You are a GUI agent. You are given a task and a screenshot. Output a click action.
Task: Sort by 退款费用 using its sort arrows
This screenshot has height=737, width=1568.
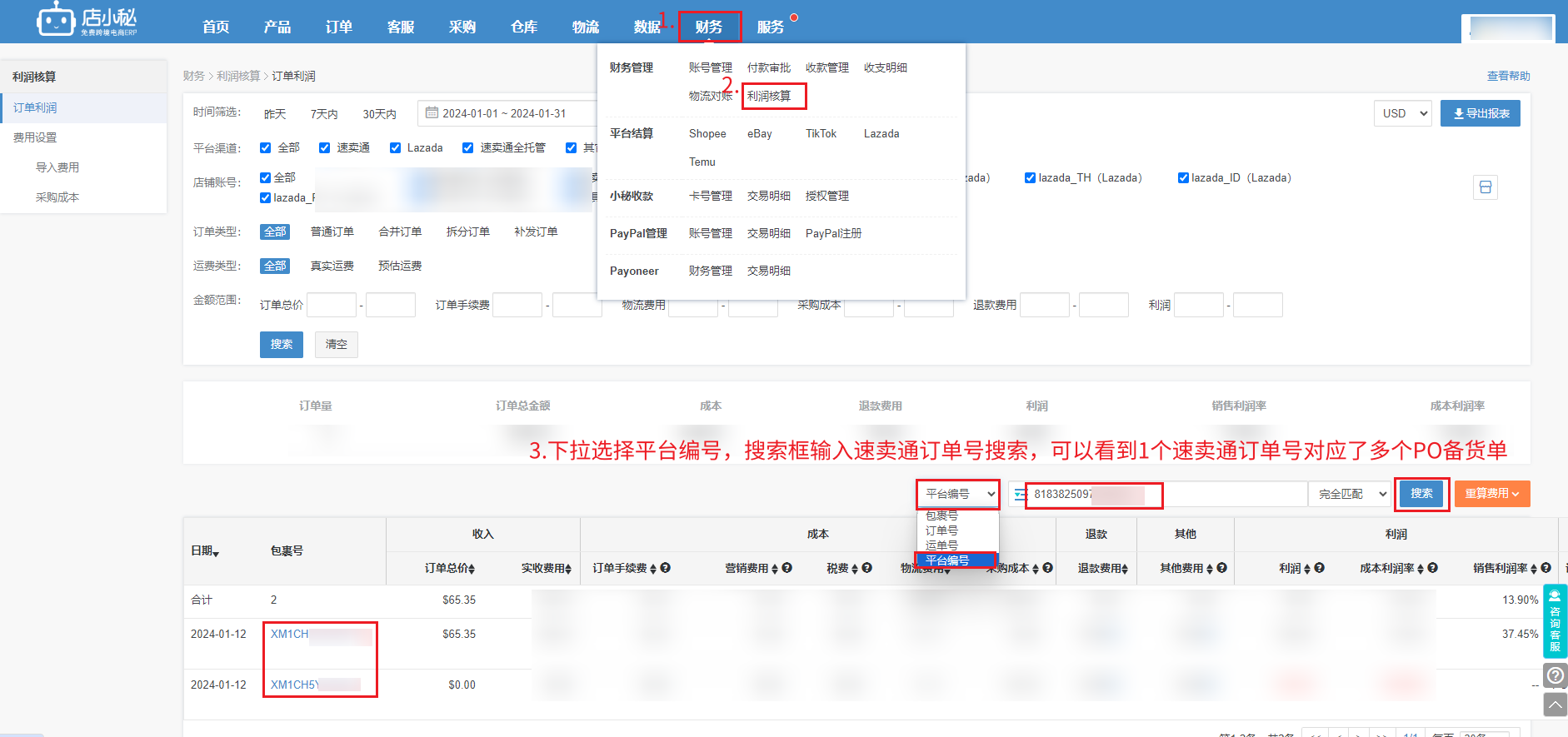pos(1125,569)
